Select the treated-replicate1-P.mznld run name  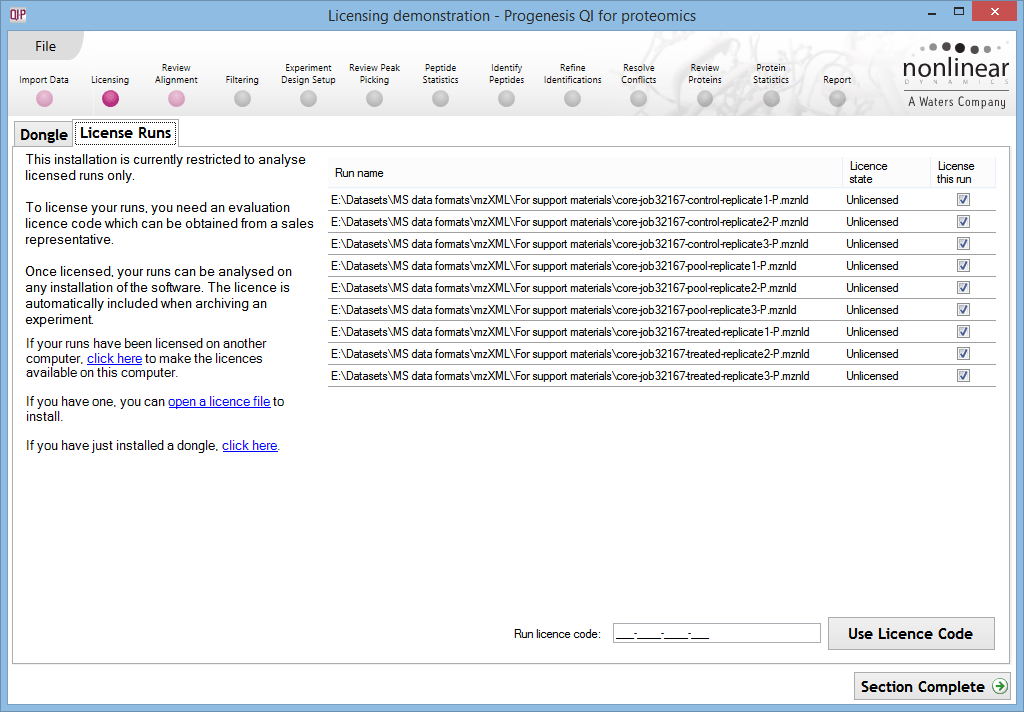point(570,332)
